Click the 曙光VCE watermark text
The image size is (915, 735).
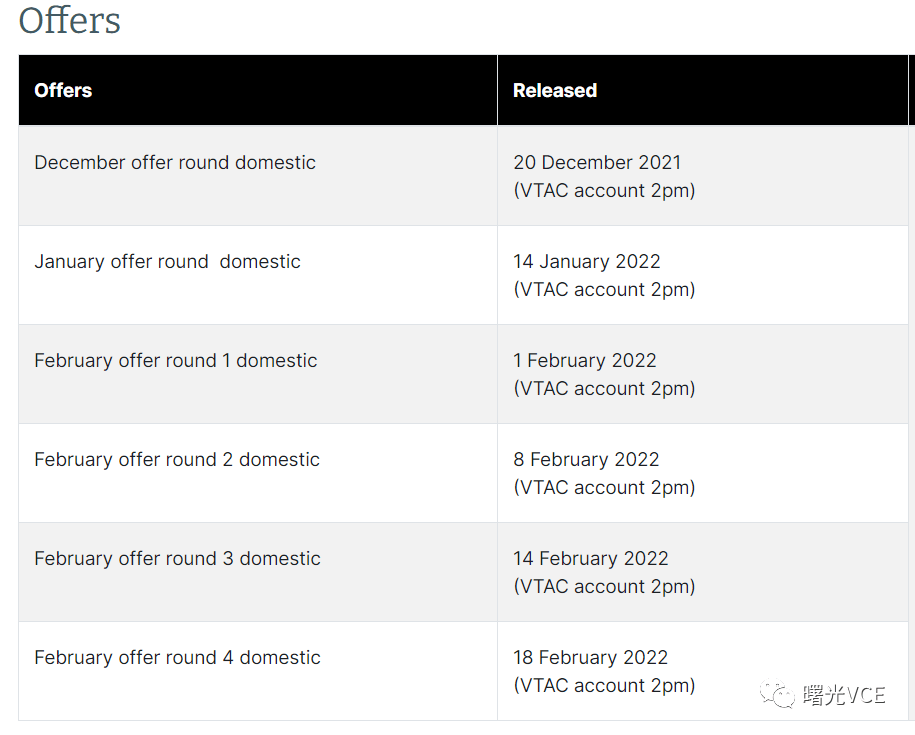(844, 695)
